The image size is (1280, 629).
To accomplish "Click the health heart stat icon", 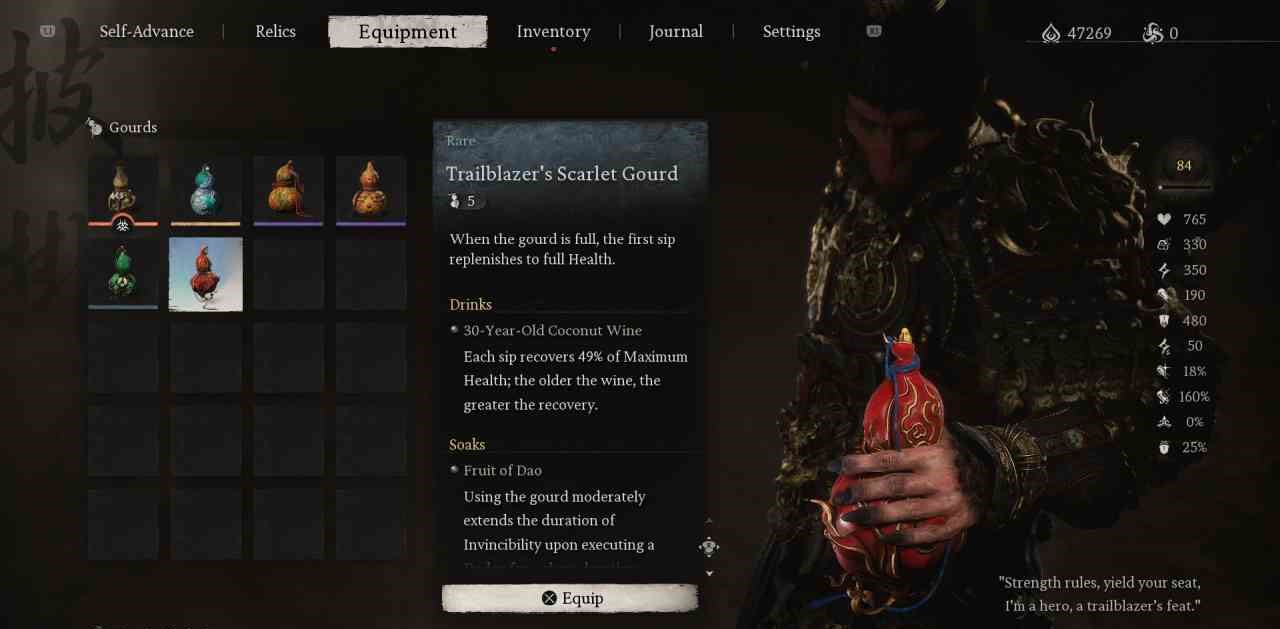I will [1163, 219].
